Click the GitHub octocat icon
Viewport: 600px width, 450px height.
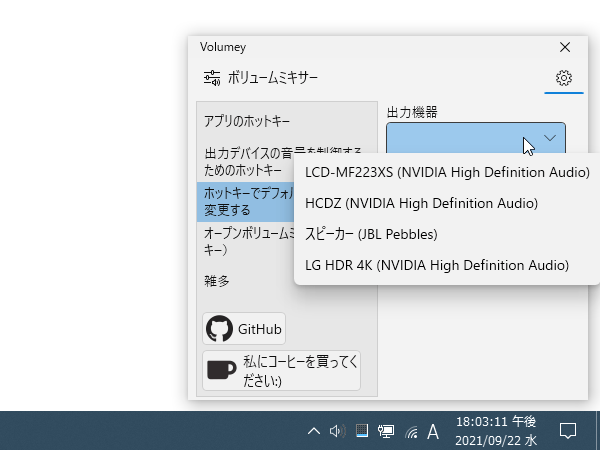(219, 329)
